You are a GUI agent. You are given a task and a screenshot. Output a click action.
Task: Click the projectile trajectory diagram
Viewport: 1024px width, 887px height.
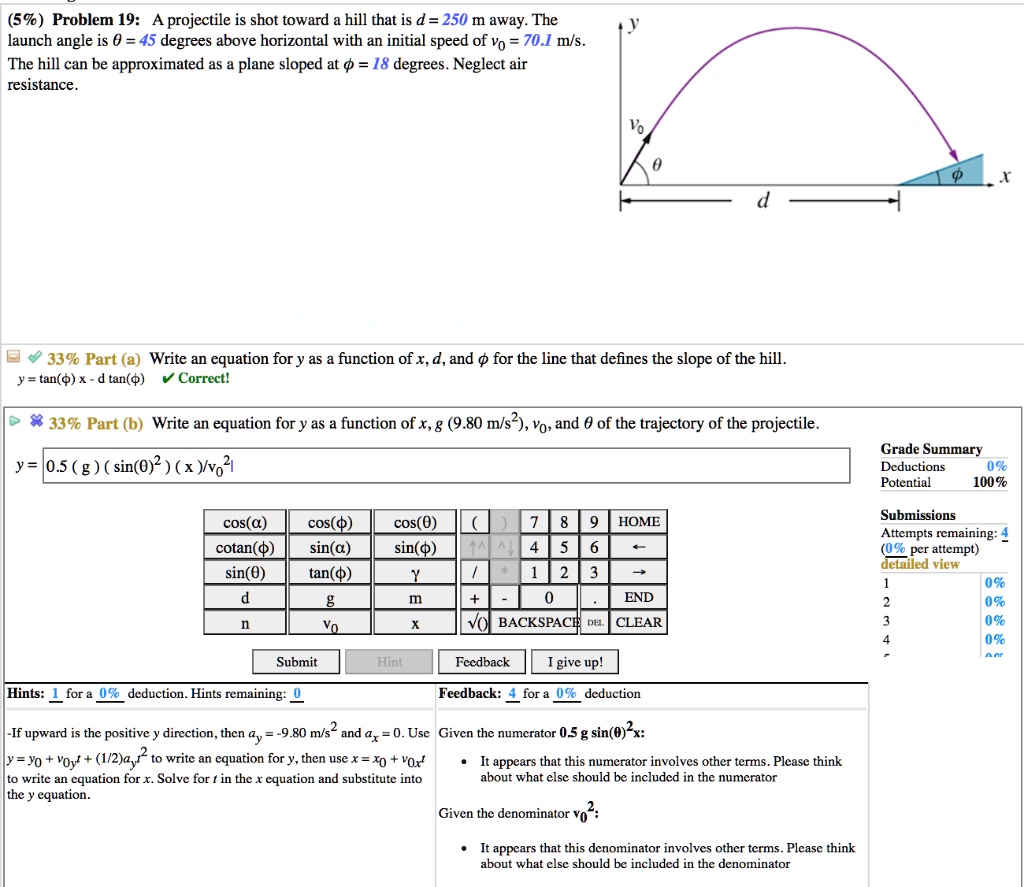(814, 115)
